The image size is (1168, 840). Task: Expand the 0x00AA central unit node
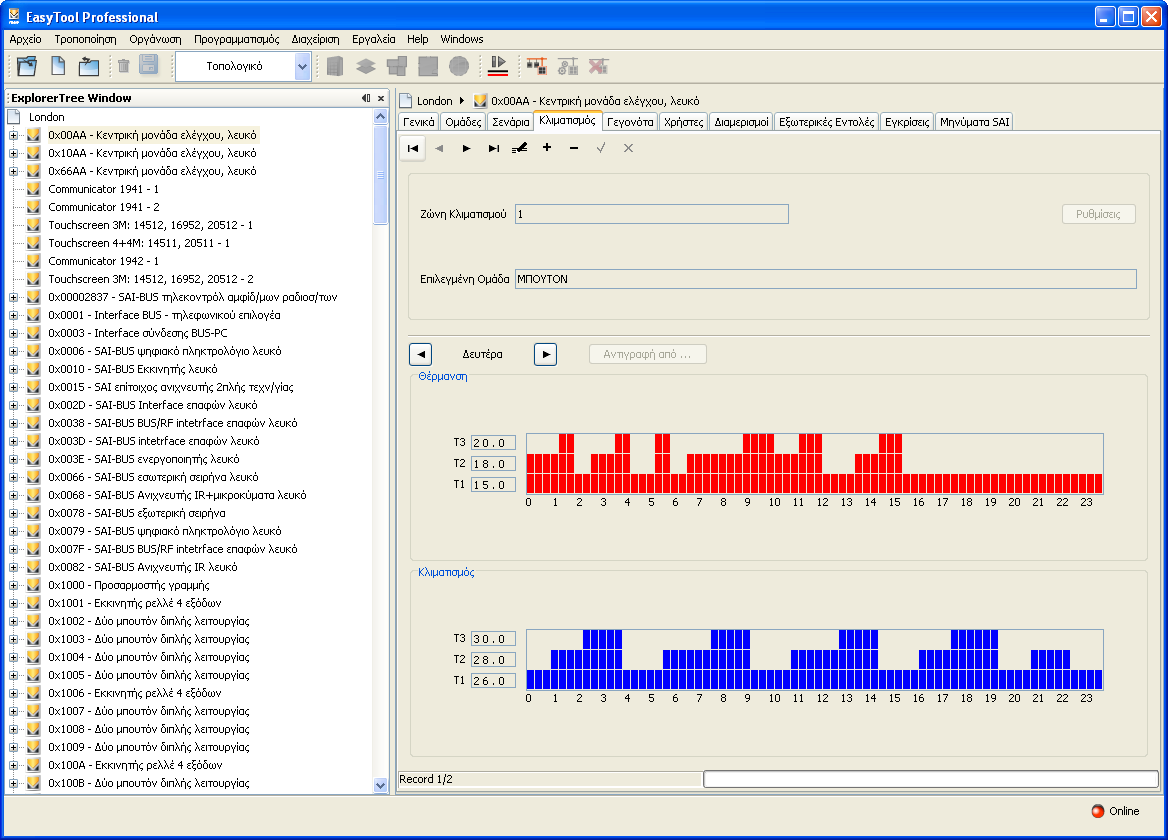tap(13, 136)
